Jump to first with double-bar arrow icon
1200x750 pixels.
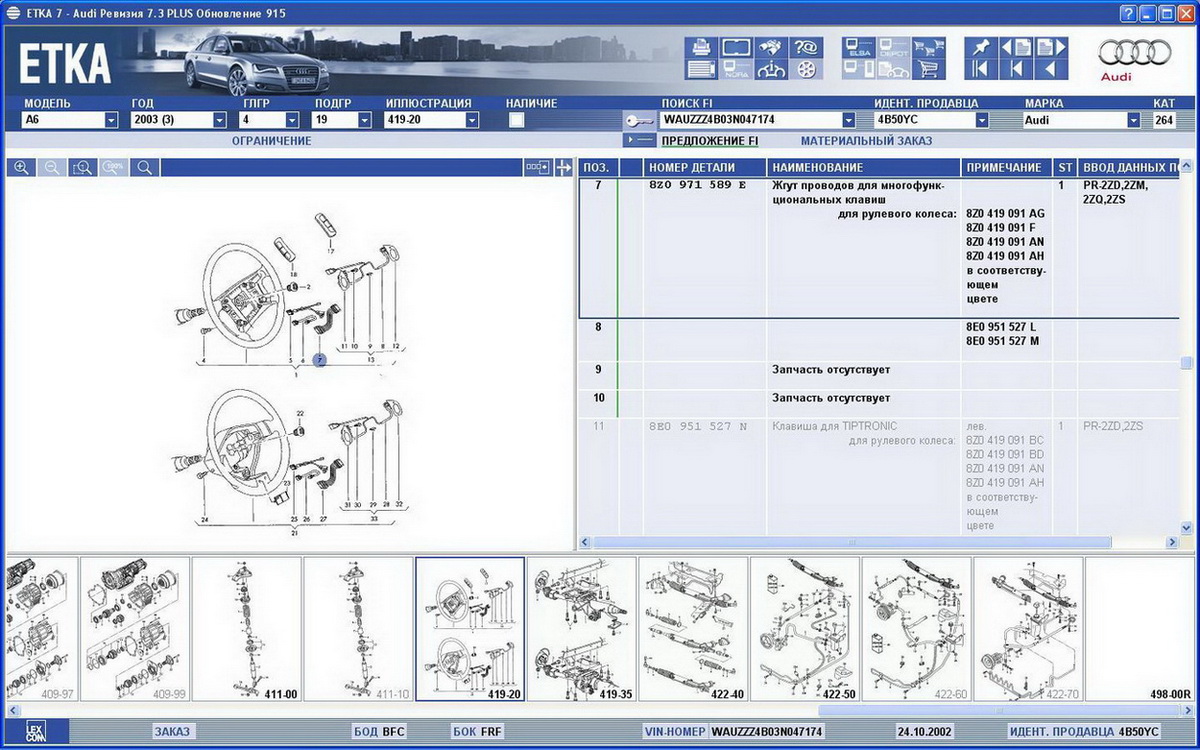click(981, 69)
